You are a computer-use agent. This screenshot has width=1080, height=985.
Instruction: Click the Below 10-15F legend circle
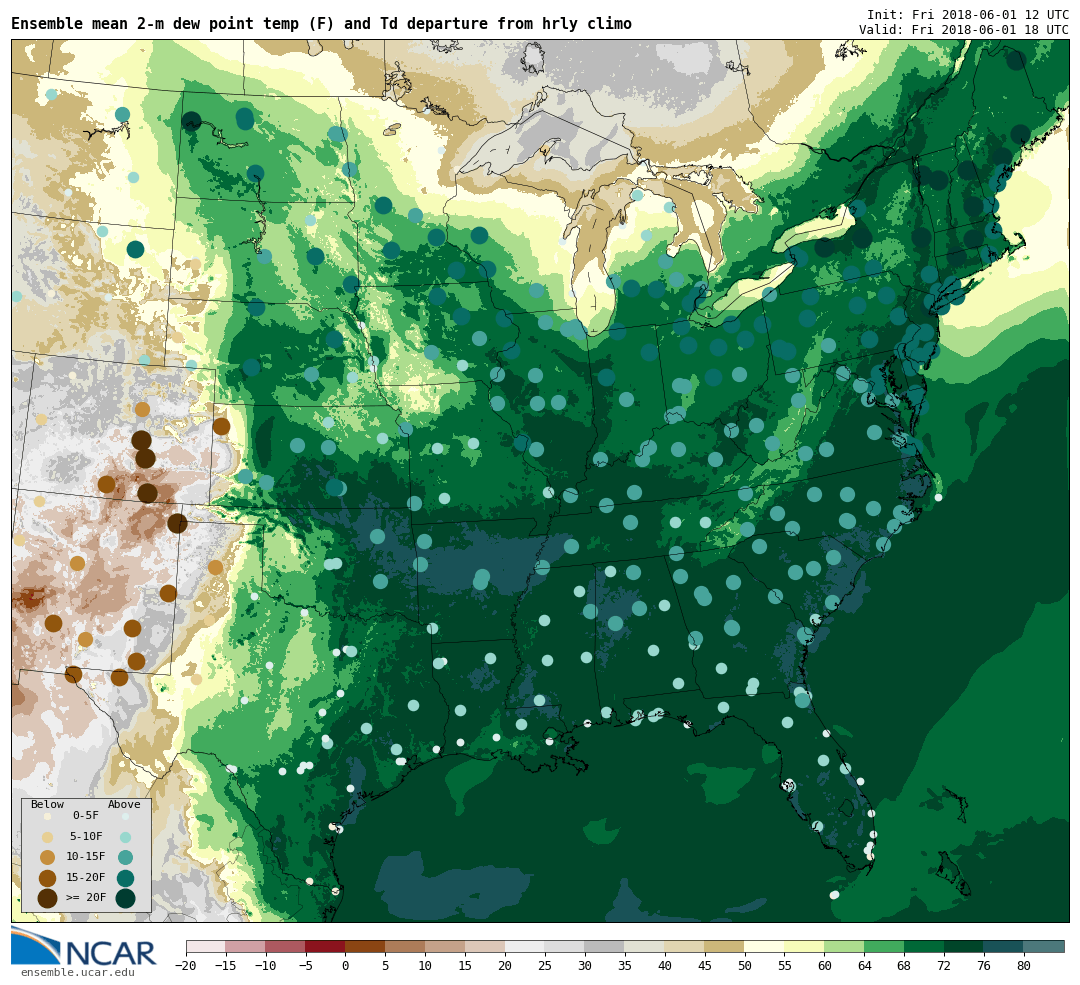[47, 857]
